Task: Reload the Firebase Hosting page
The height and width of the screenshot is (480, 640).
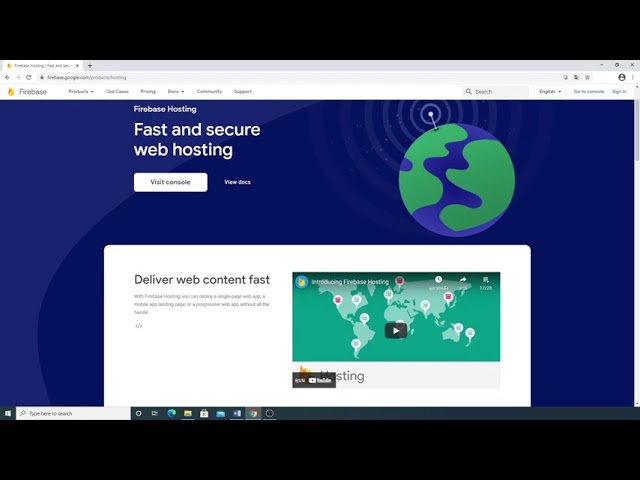Action: (29, 77)
